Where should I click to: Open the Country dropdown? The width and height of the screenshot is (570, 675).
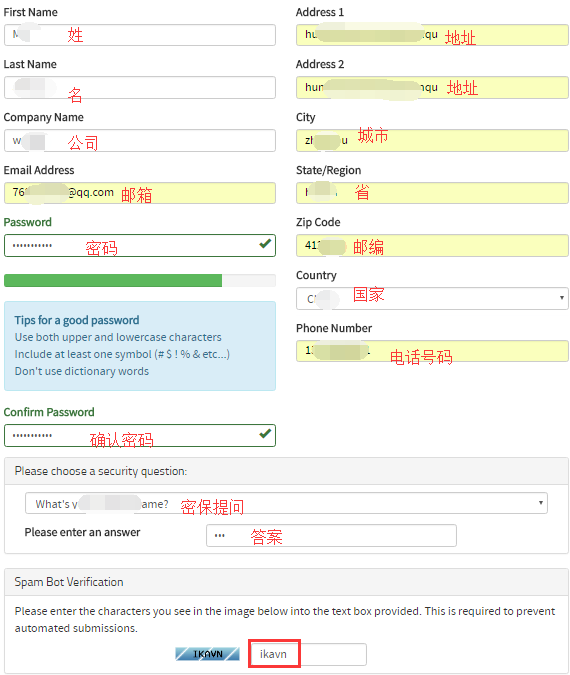[x=432, y=298]
